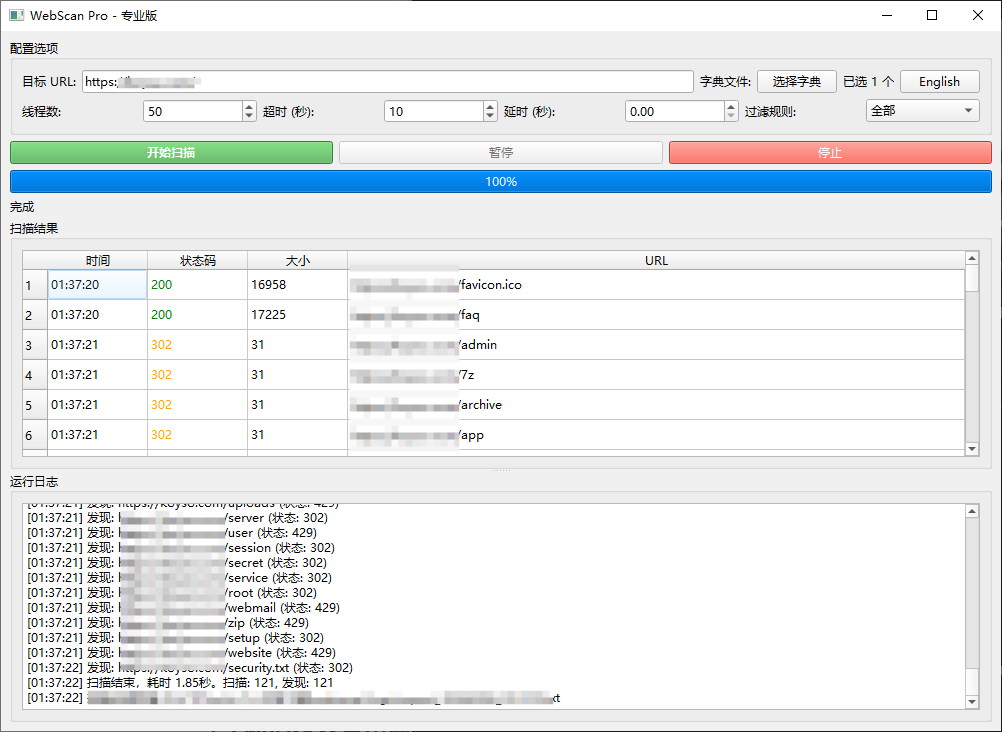Click the WebScan Pro app icon in title bar
This screenshot has height=732, width=1002.
(x=17, y=15)
